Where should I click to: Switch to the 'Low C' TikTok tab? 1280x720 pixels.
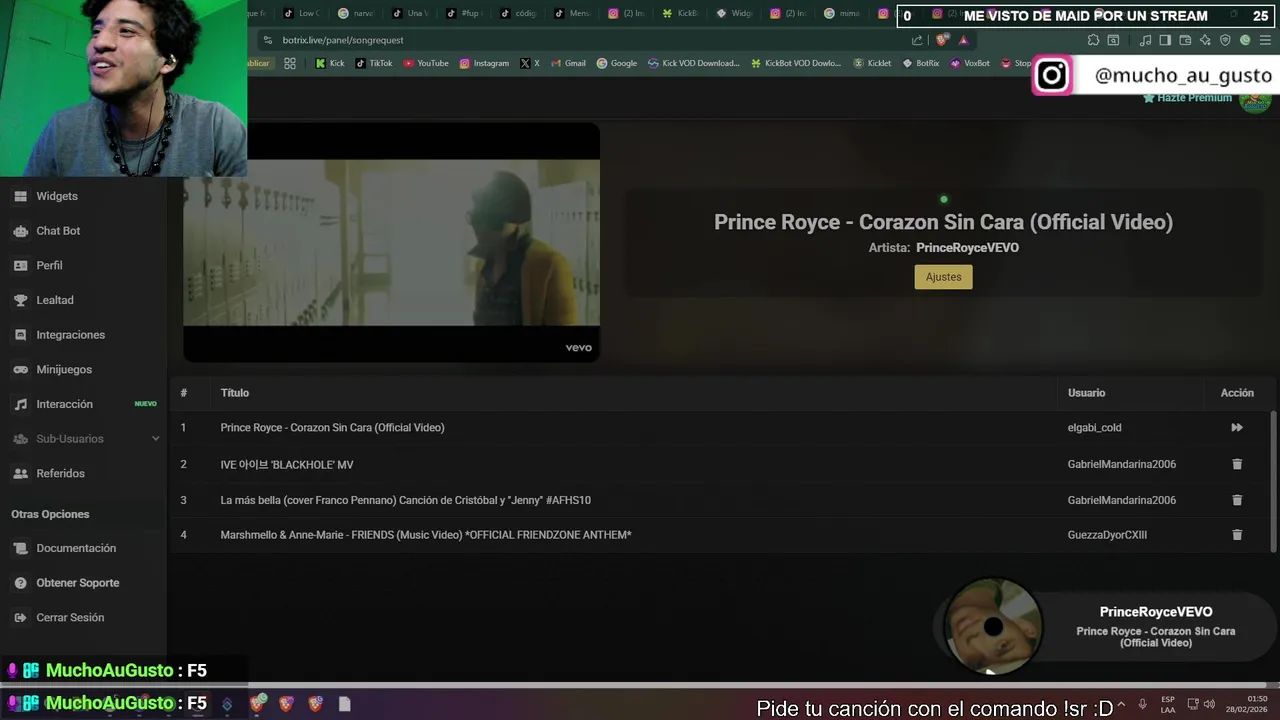(x=302, y=14)
